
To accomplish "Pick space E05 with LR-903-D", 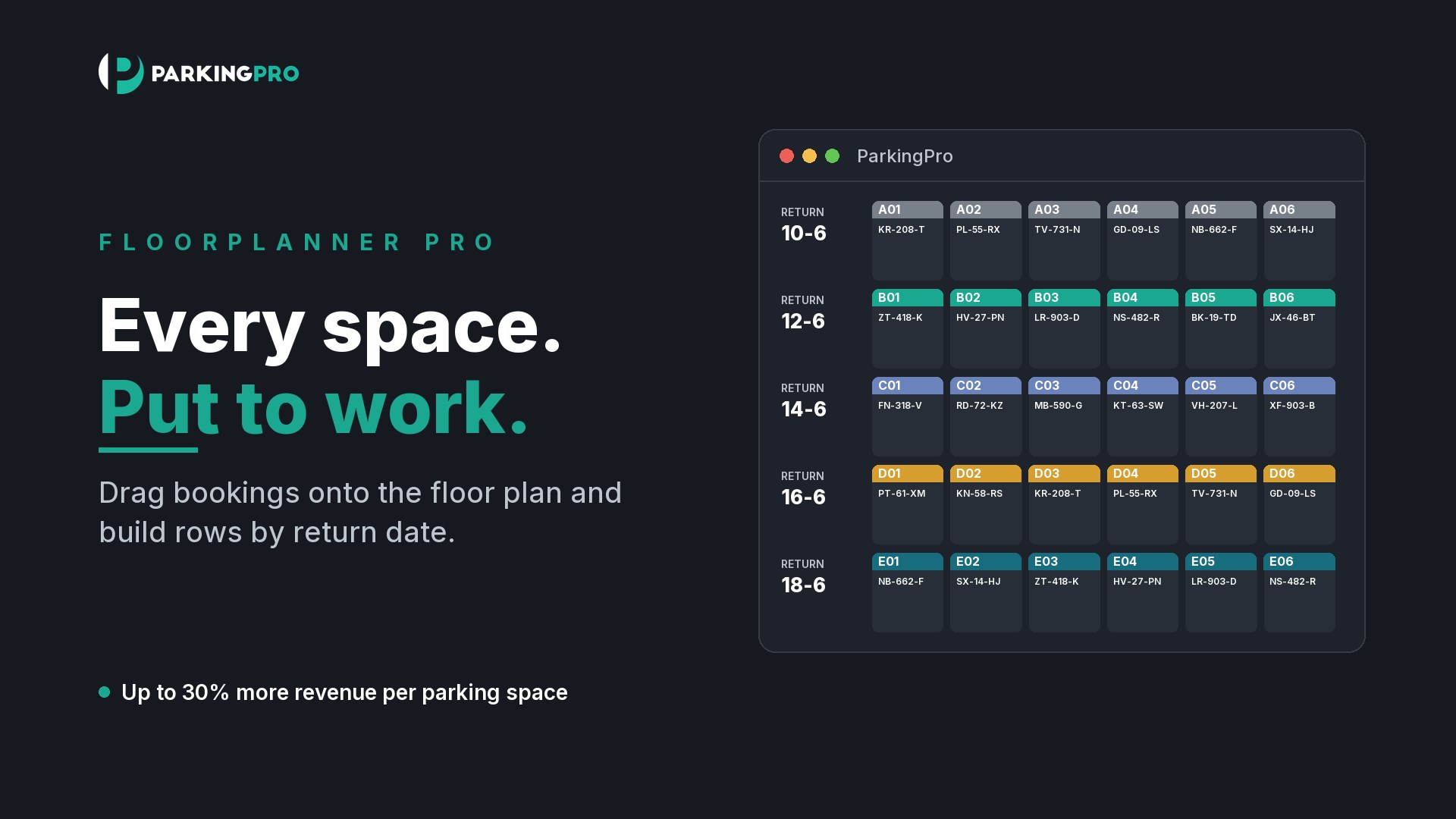I will point(1220,592).
